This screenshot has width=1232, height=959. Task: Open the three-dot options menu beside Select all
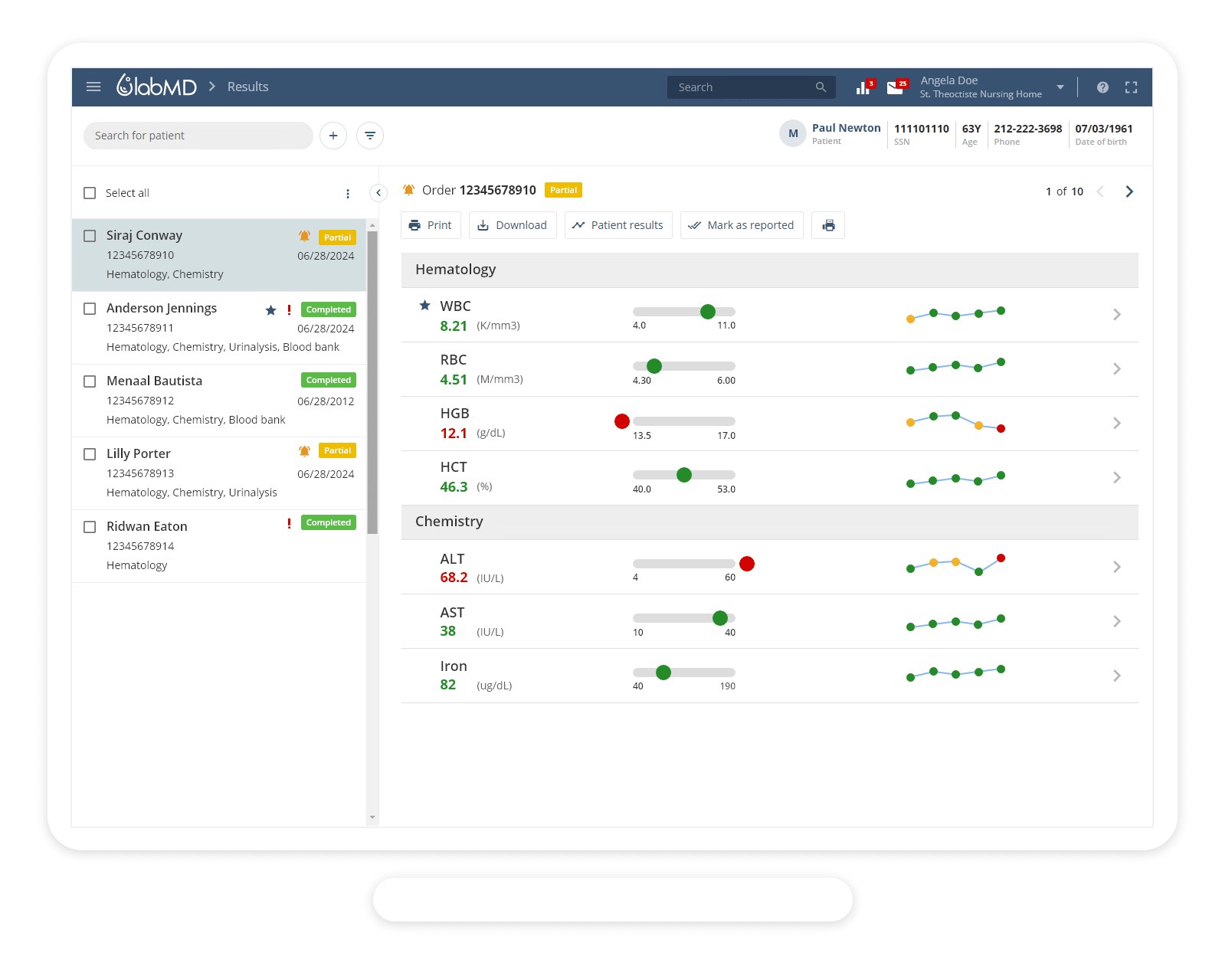(x=348, y=194)
